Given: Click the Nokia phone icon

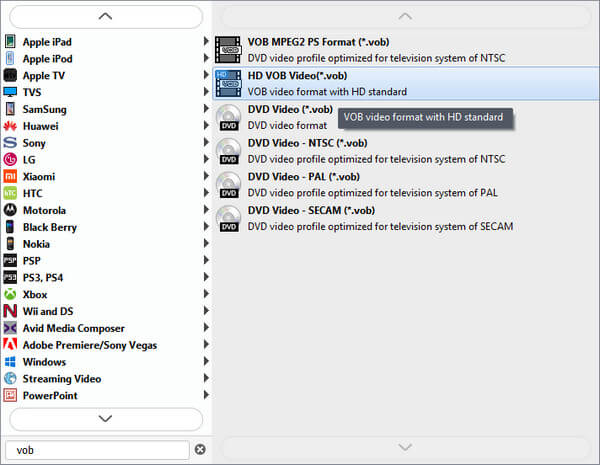Looking at the screenshot, I should click(10, 243).
